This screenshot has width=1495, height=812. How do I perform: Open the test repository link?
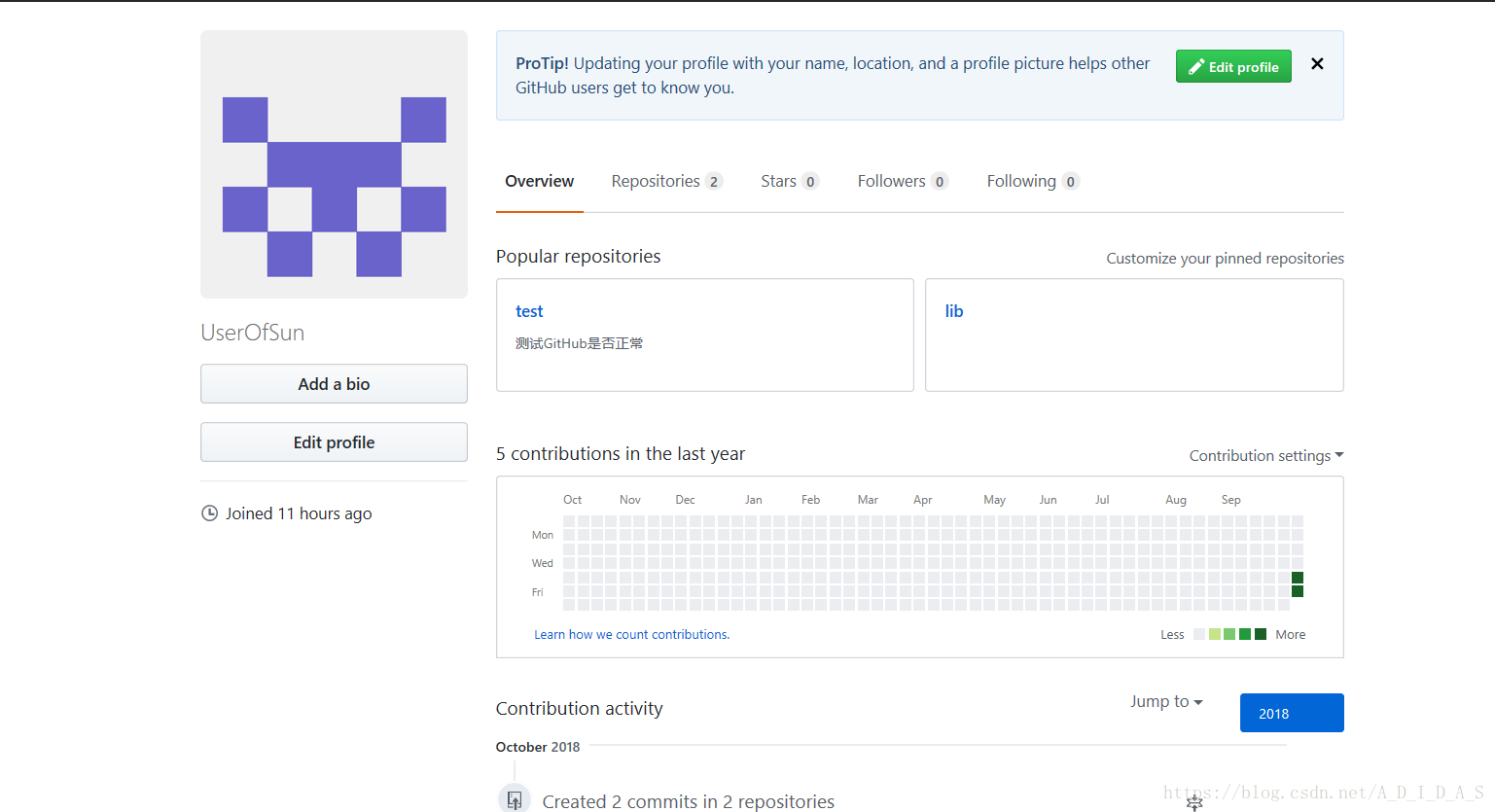pos(529,311)
